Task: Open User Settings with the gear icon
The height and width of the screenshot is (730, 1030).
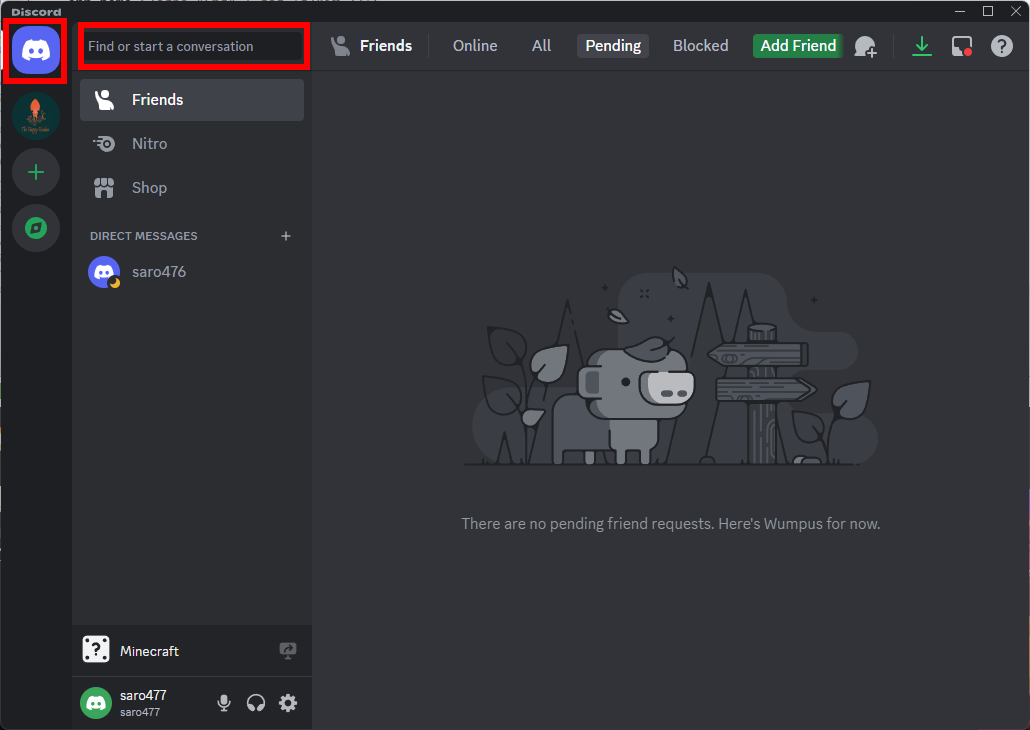Action: [x=288, y=703]
